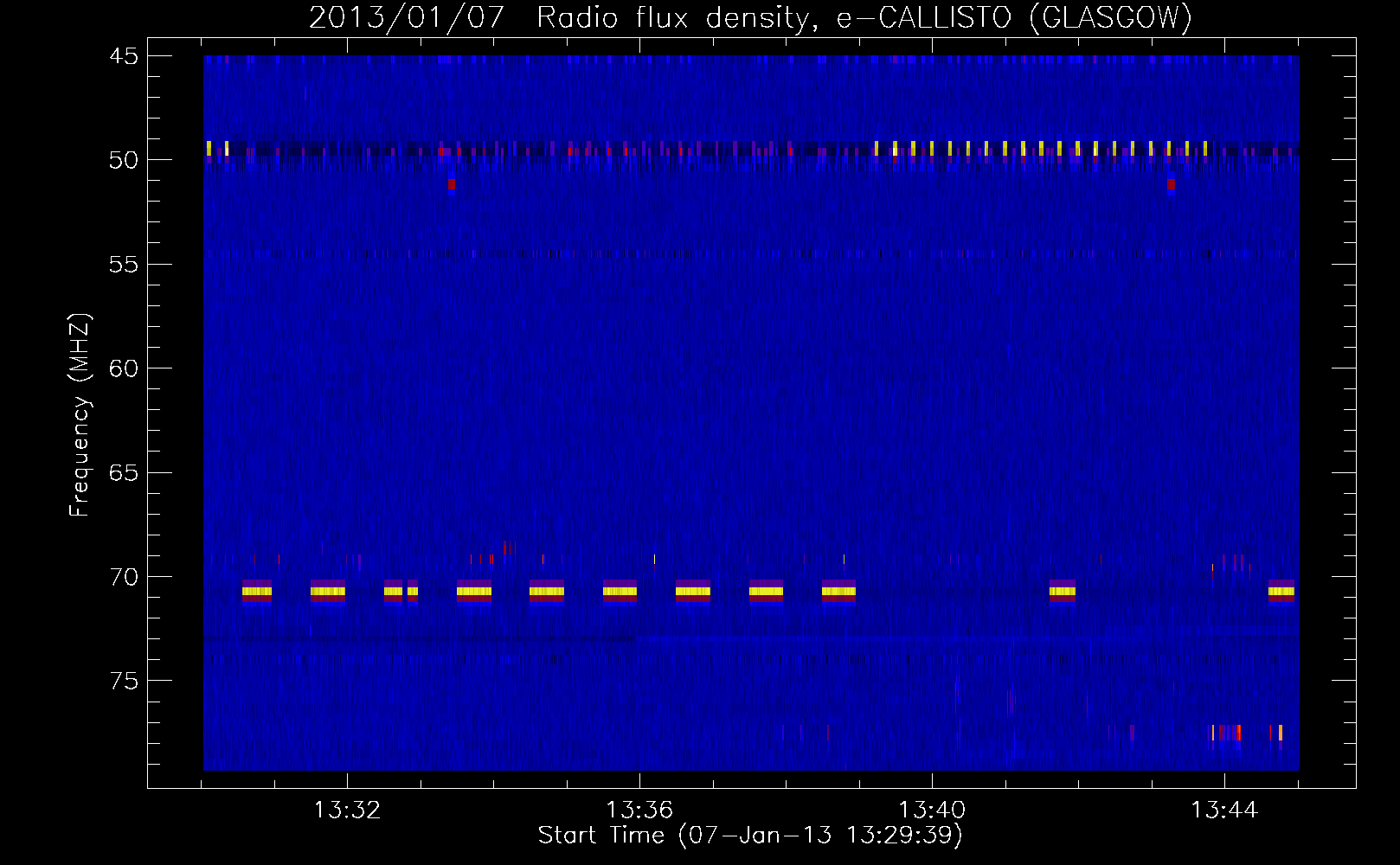Image resolution: width=1400 pixels, height=865 pixels.
Task: Click the Start Time axis label
Action: tap(750, 836)
